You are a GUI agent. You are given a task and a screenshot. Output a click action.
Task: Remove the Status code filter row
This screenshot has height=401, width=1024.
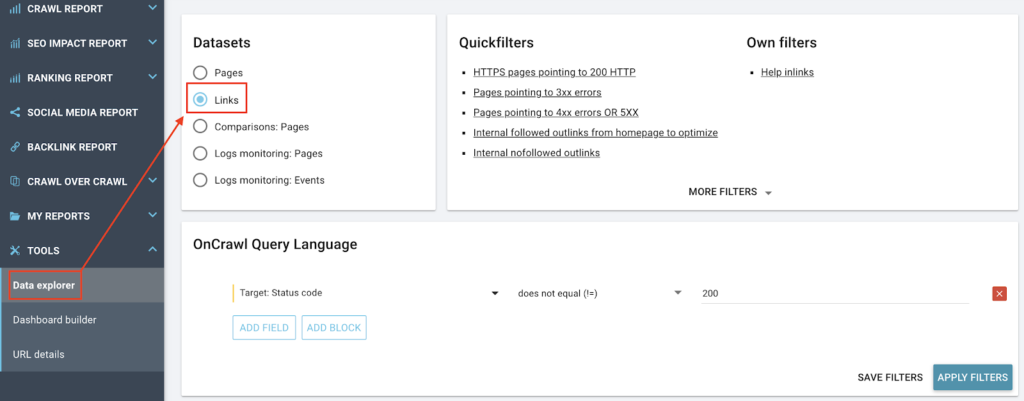click(x=999, y=293)
